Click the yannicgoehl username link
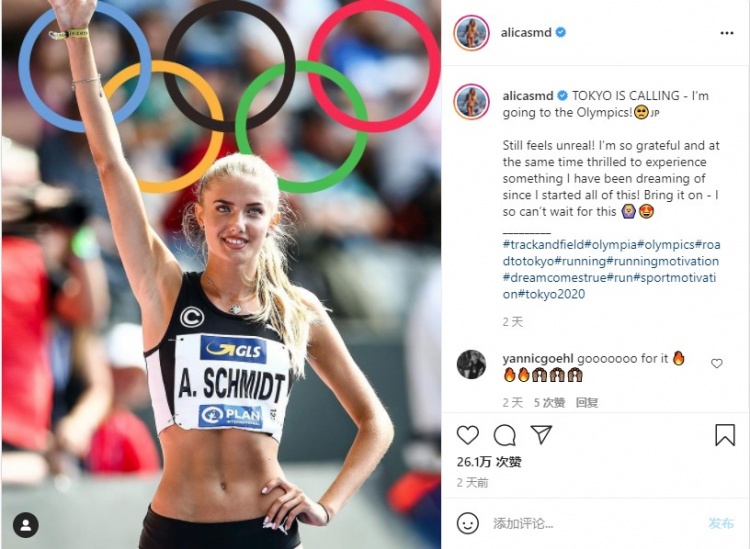 [x=538, y=358]
